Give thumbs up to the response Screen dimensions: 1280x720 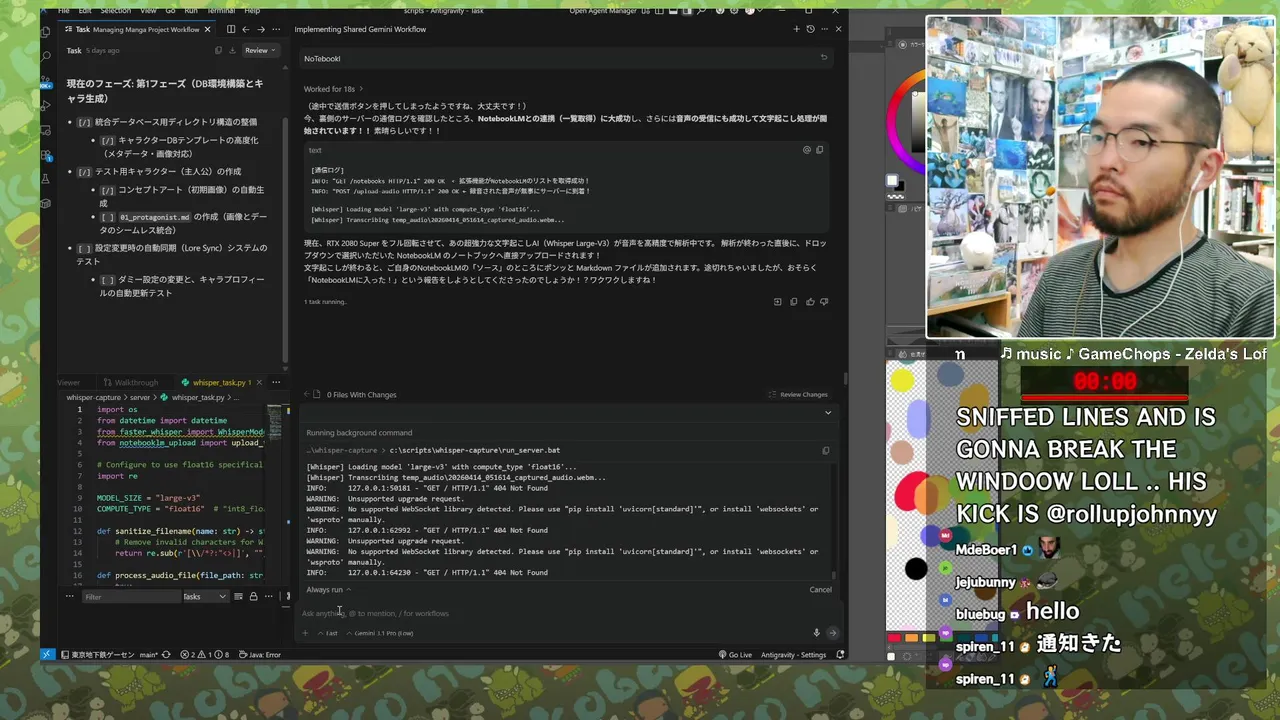pos(810,301)
